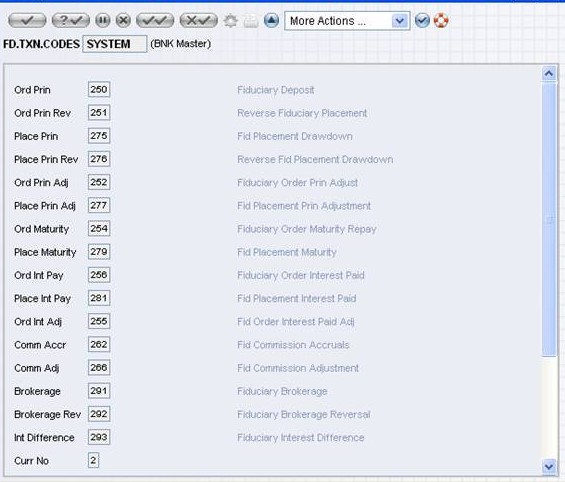Open the More Actions dropdown
565x482 pixels.
click(x=347, y=21)
